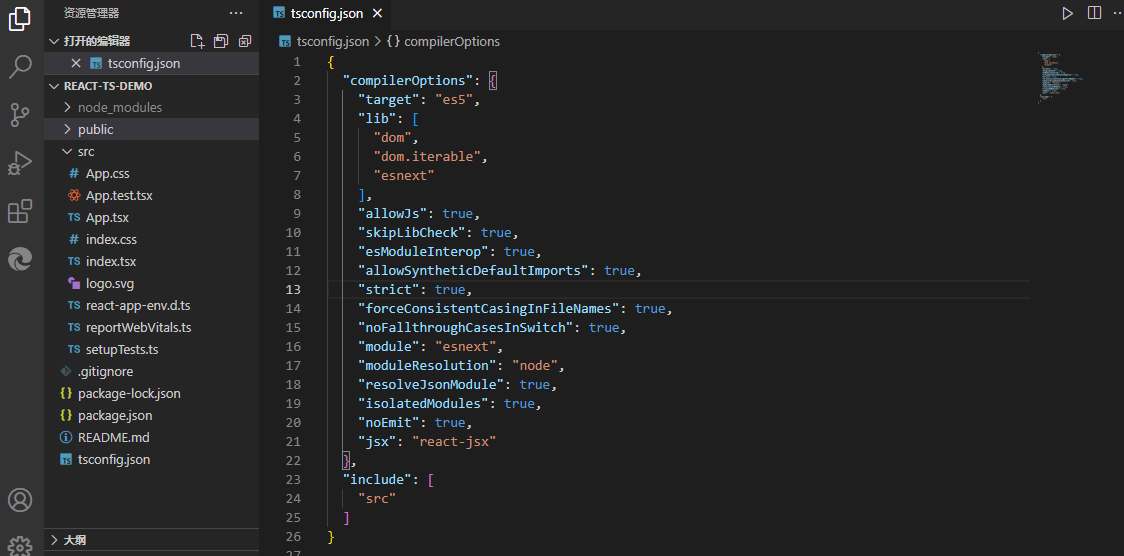Viewport: 1124px width, 556px height.
Task: Click line number 23 in the gutter
Action: coord(293,479)
